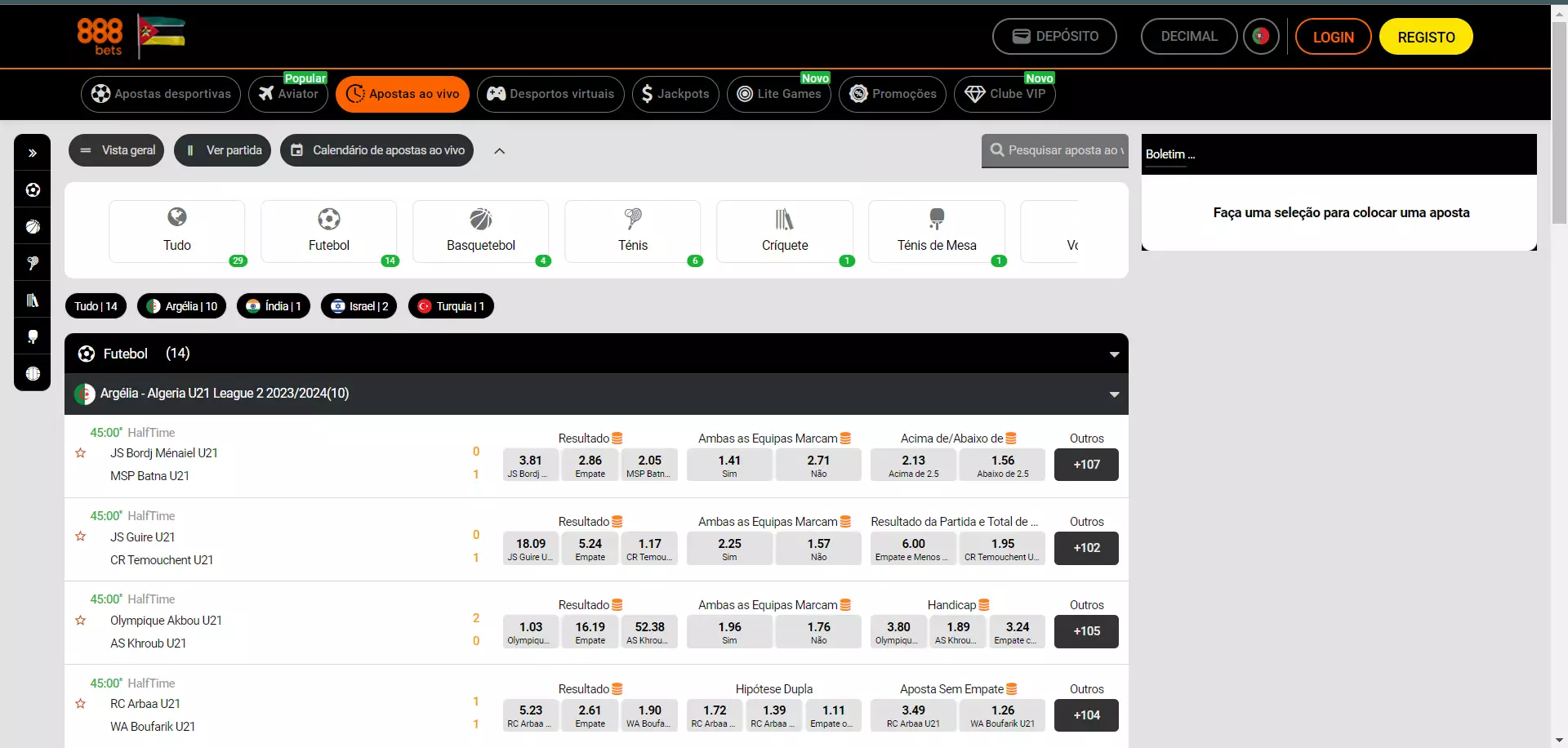Choose the Ténis sport card

point(632,231)
